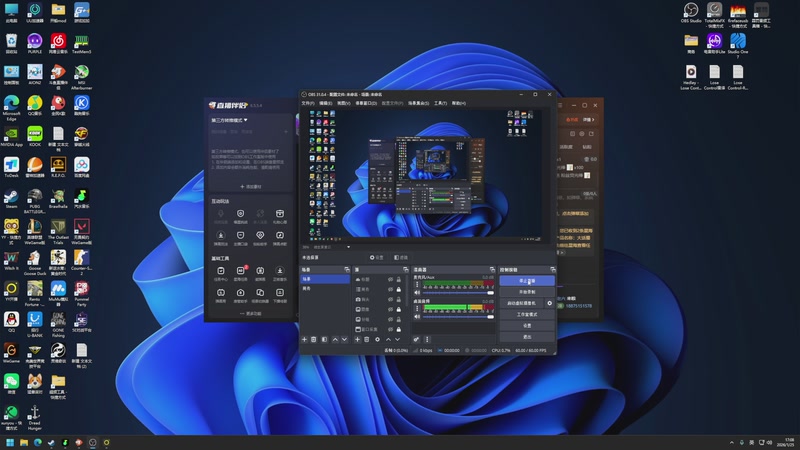Add a new source in Sources dock
The width and height of the screenshot is (800, 450).
click(x=357, y=339)
